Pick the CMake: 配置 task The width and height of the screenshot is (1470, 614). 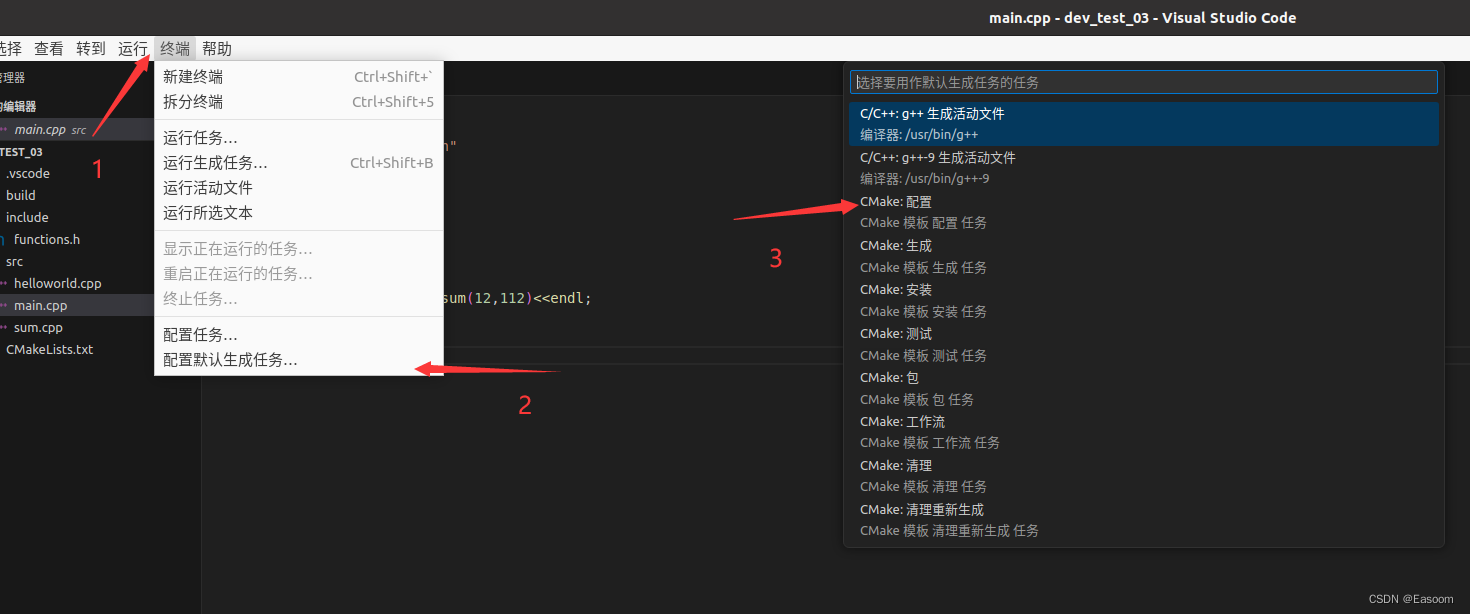click(x=1144, y=212)
